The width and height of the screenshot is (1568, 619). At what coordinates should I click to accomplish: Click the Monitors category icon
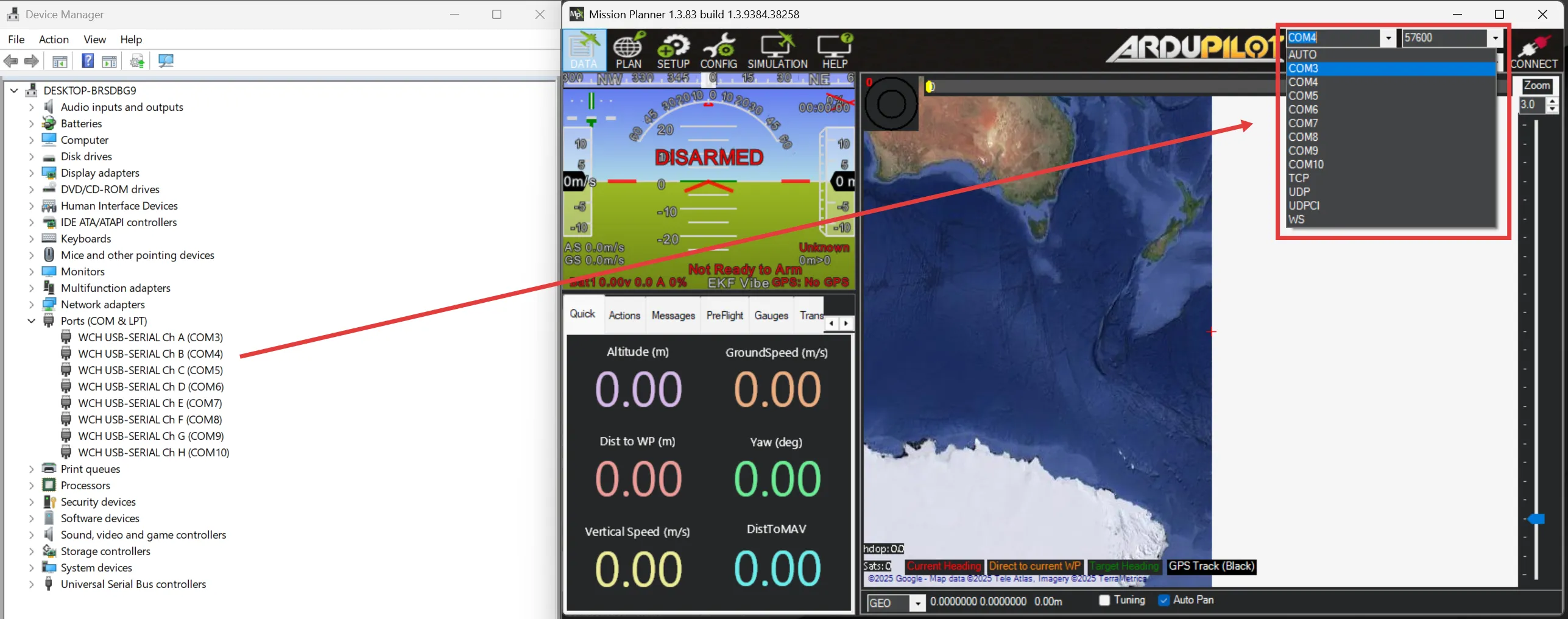tap(49, 271)
